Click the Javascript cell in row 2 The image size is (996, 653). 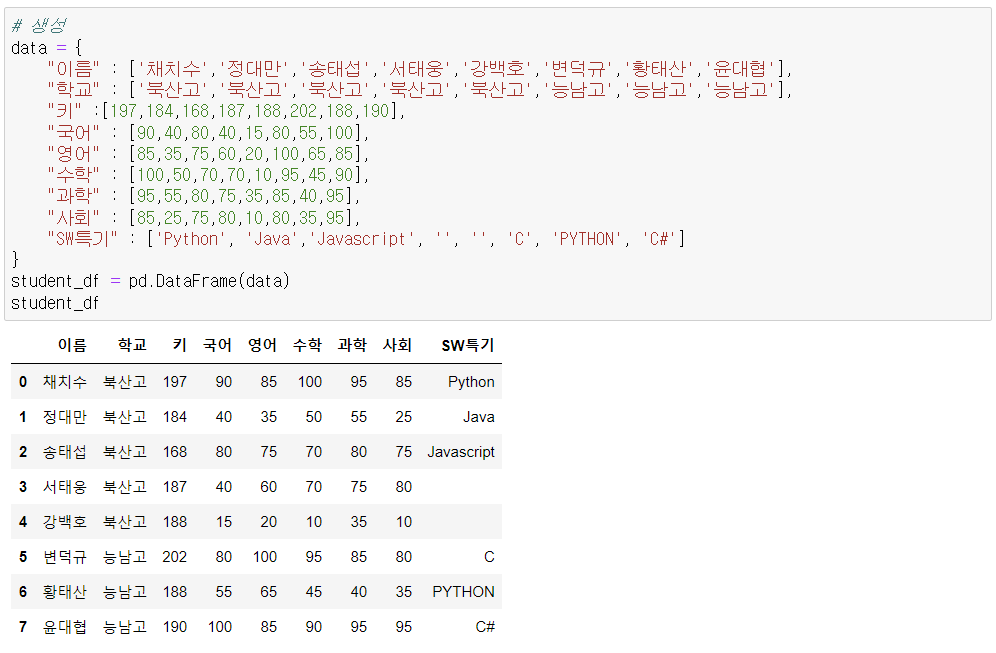point(461,452)
